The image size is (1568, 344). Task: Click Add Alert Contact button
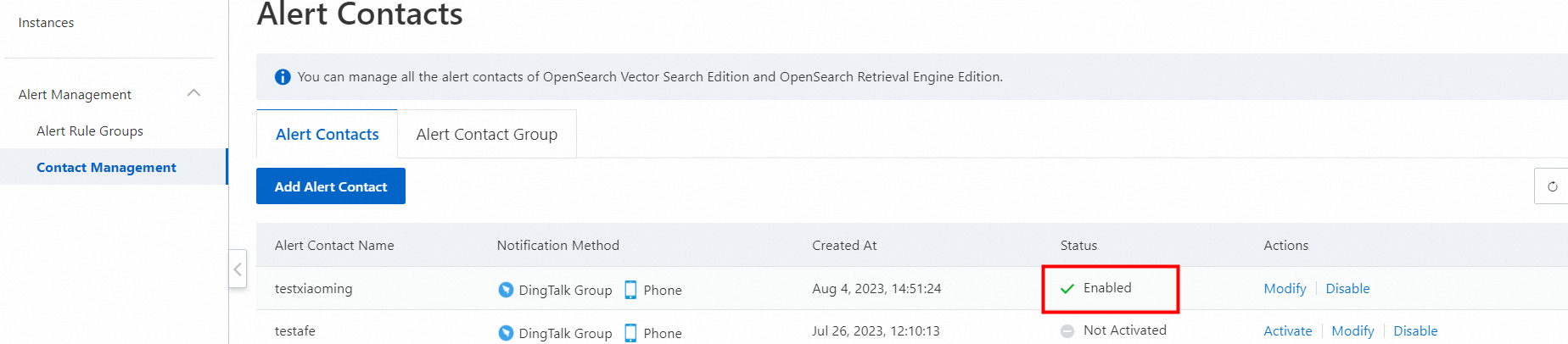point(331,186)
